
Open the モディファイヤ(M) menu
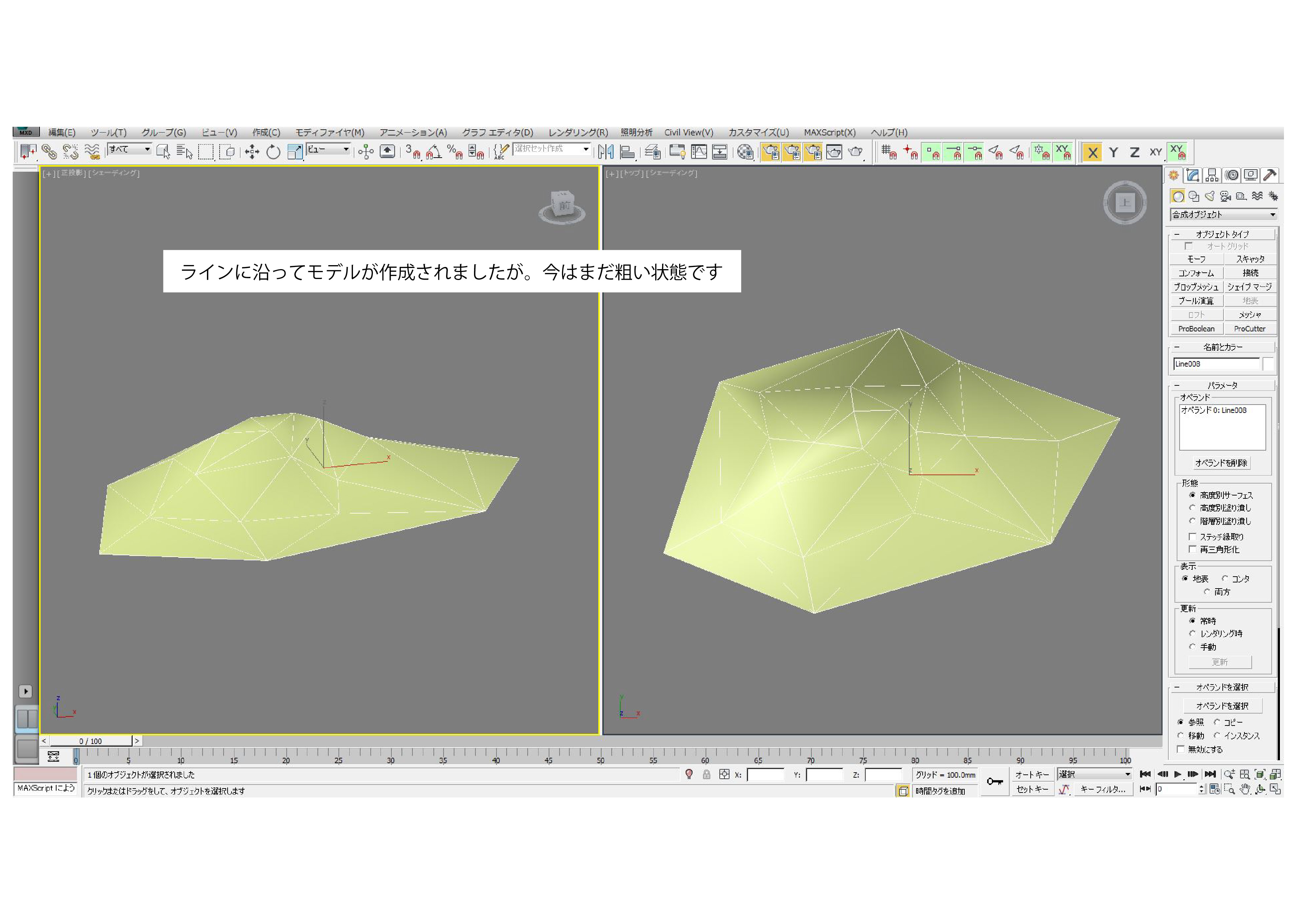[329, 133]
